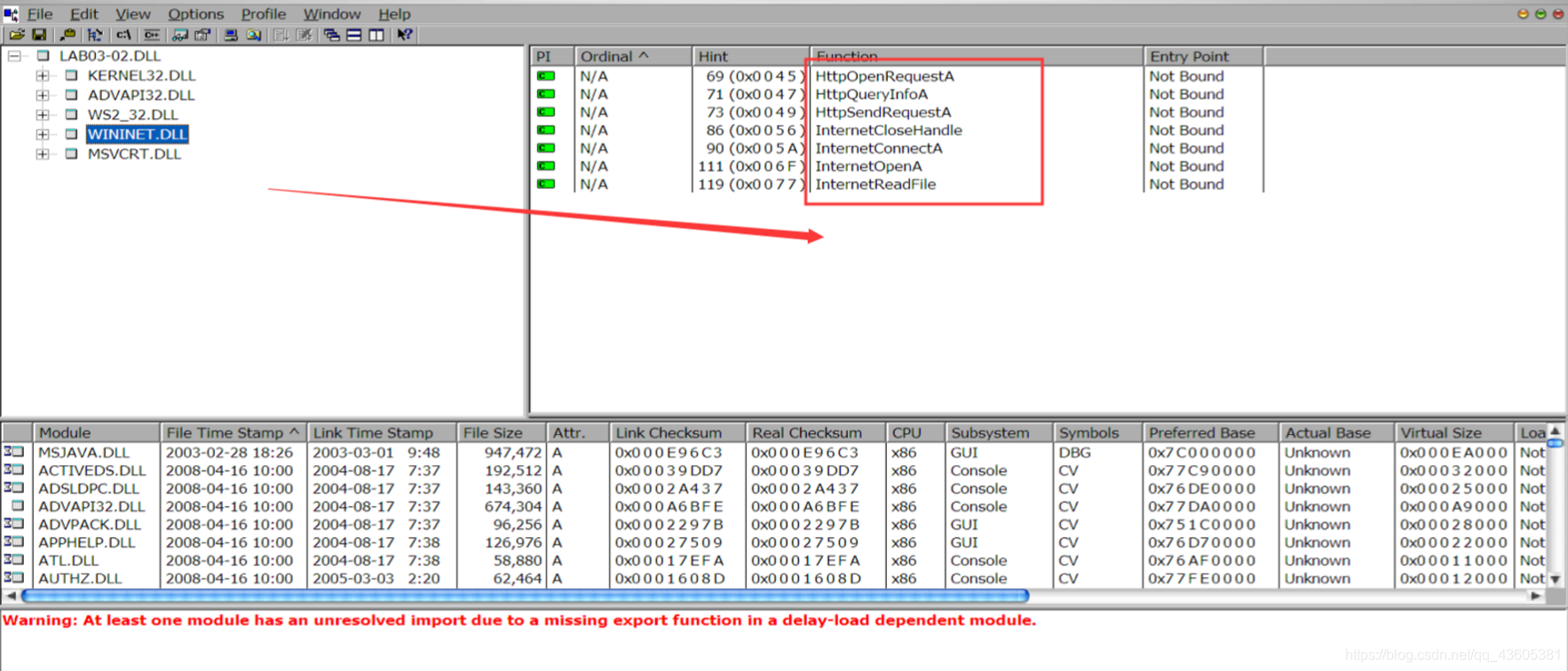Click the module list horizontal scrollbar thumb
Viewport: 1568px width, 671px height.
(x=525, y=596)
